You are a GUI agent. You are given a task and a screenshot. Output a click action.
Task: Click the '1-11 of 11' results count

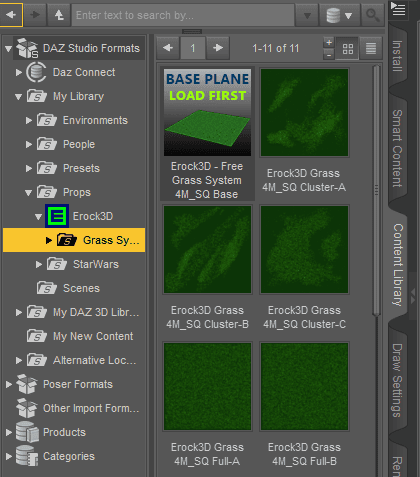pos(276,48)
